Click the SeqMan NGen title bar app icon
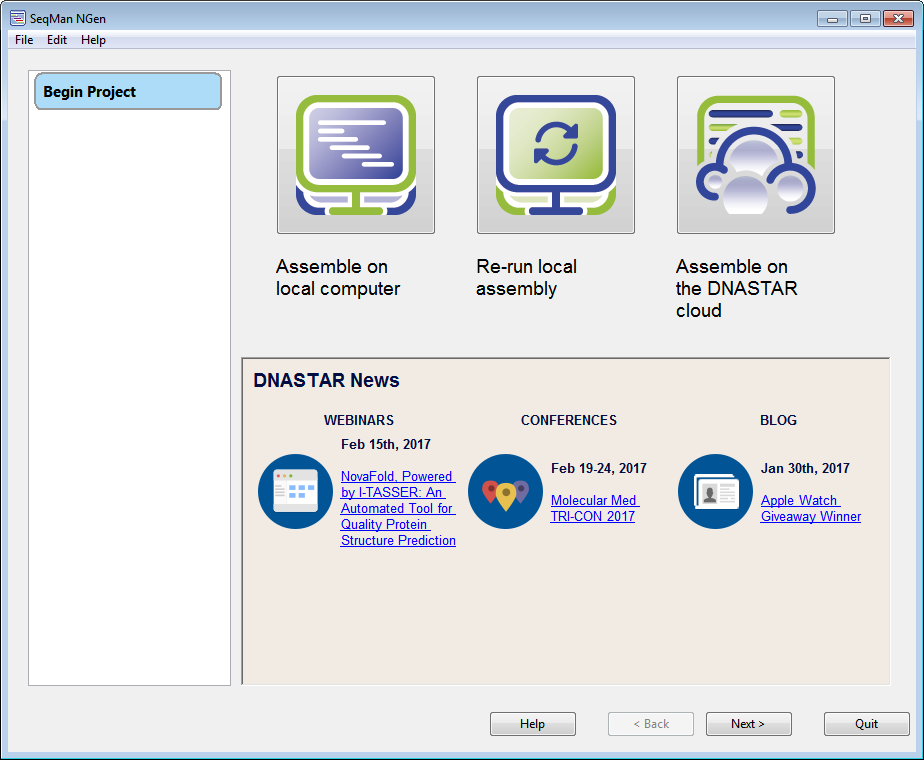The image size is (924, 760). pos(18,18)
